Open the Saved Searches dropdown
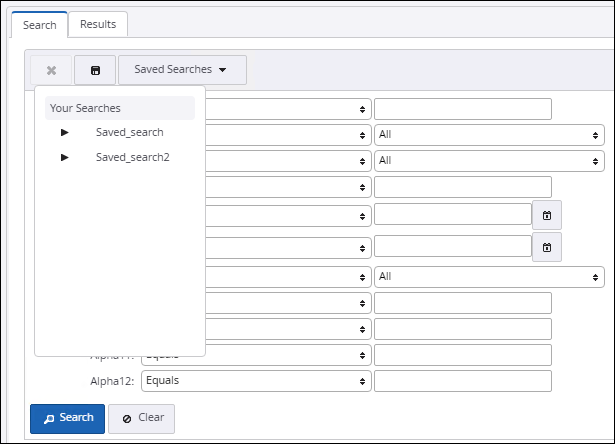Screen dimensions: 615x444 (x=182, y=70)
